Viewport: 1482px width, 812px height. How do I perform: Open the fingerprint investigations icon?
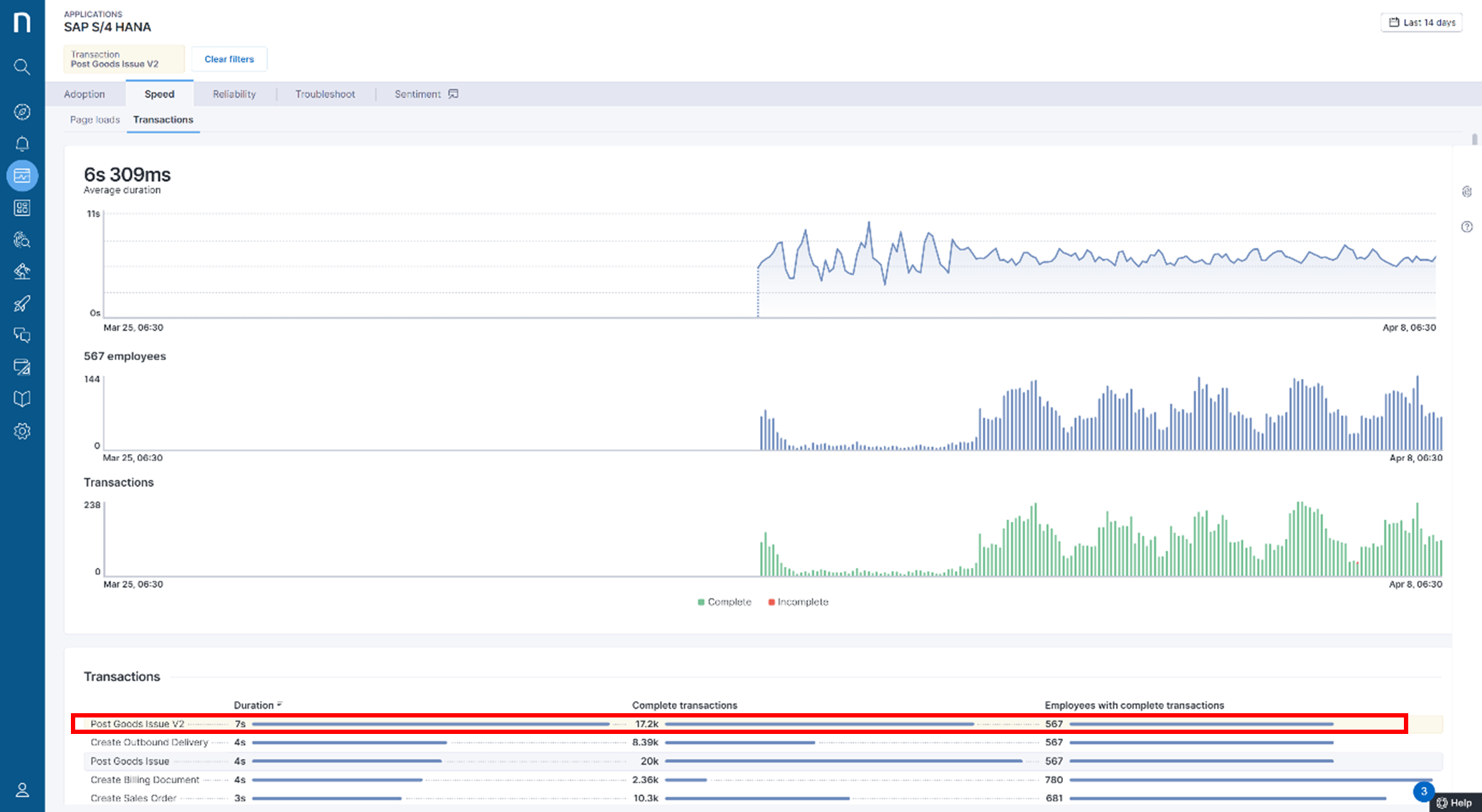coord(22,240)
